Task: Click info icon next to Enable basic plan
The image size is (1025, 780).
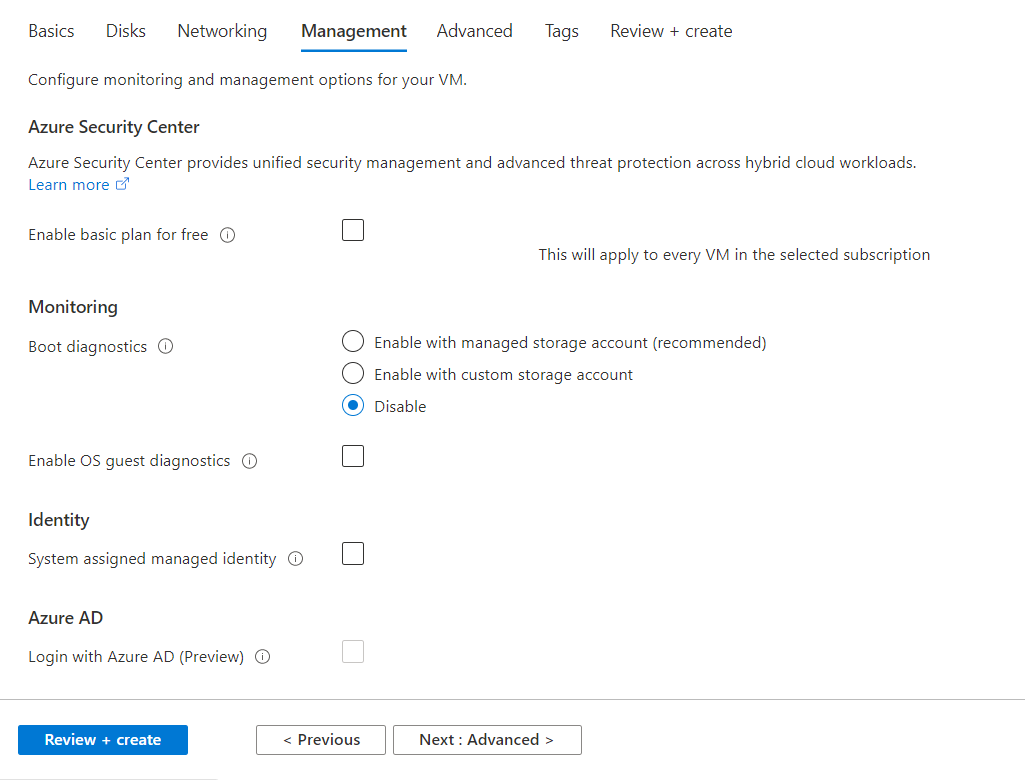Action: point(227,236)
